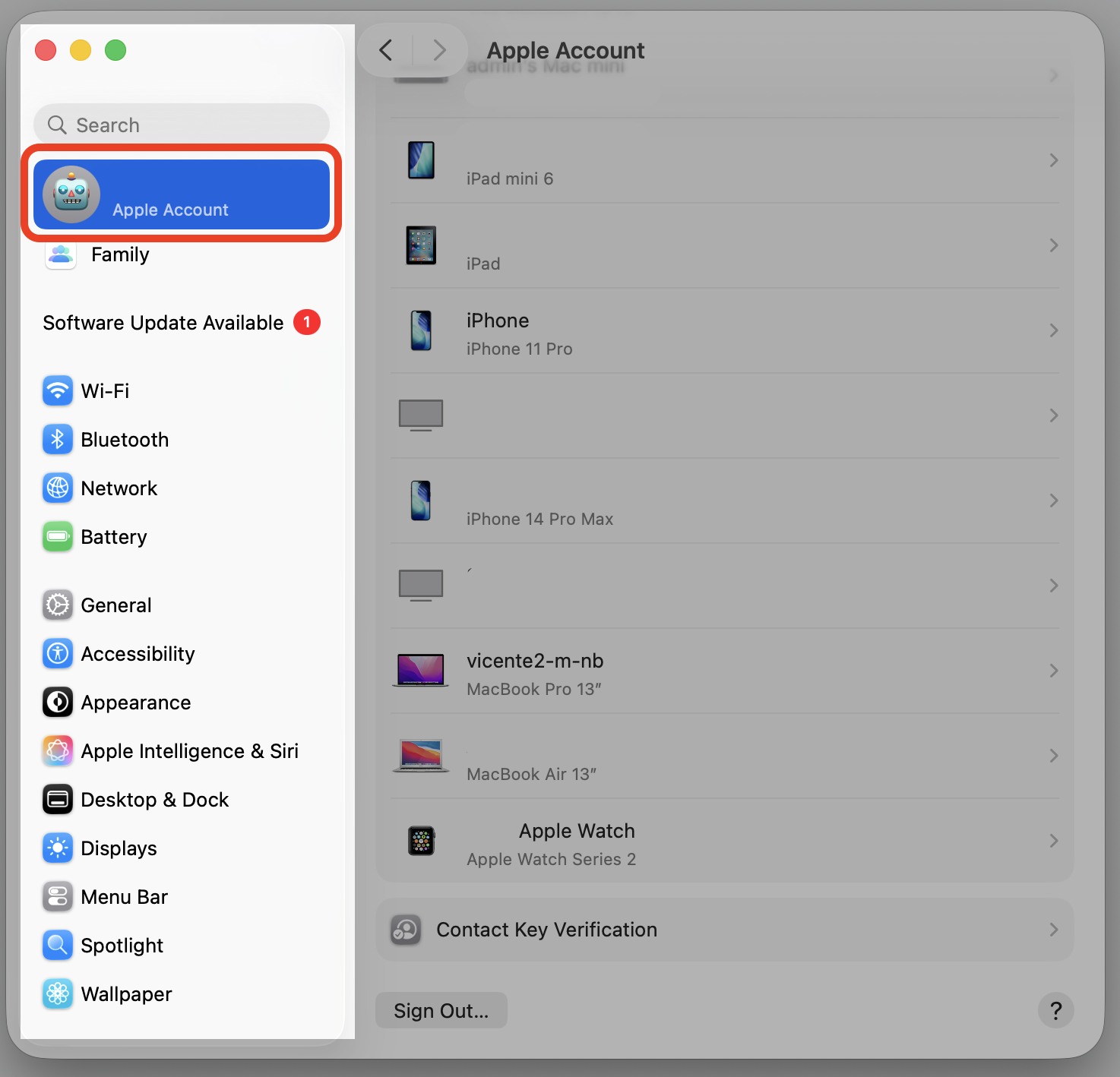Image resolution: width=1120 pixels, height=1077 pixels.
Task: Select the Wallpaper flower icon
Action: click(x=58, y=994)
